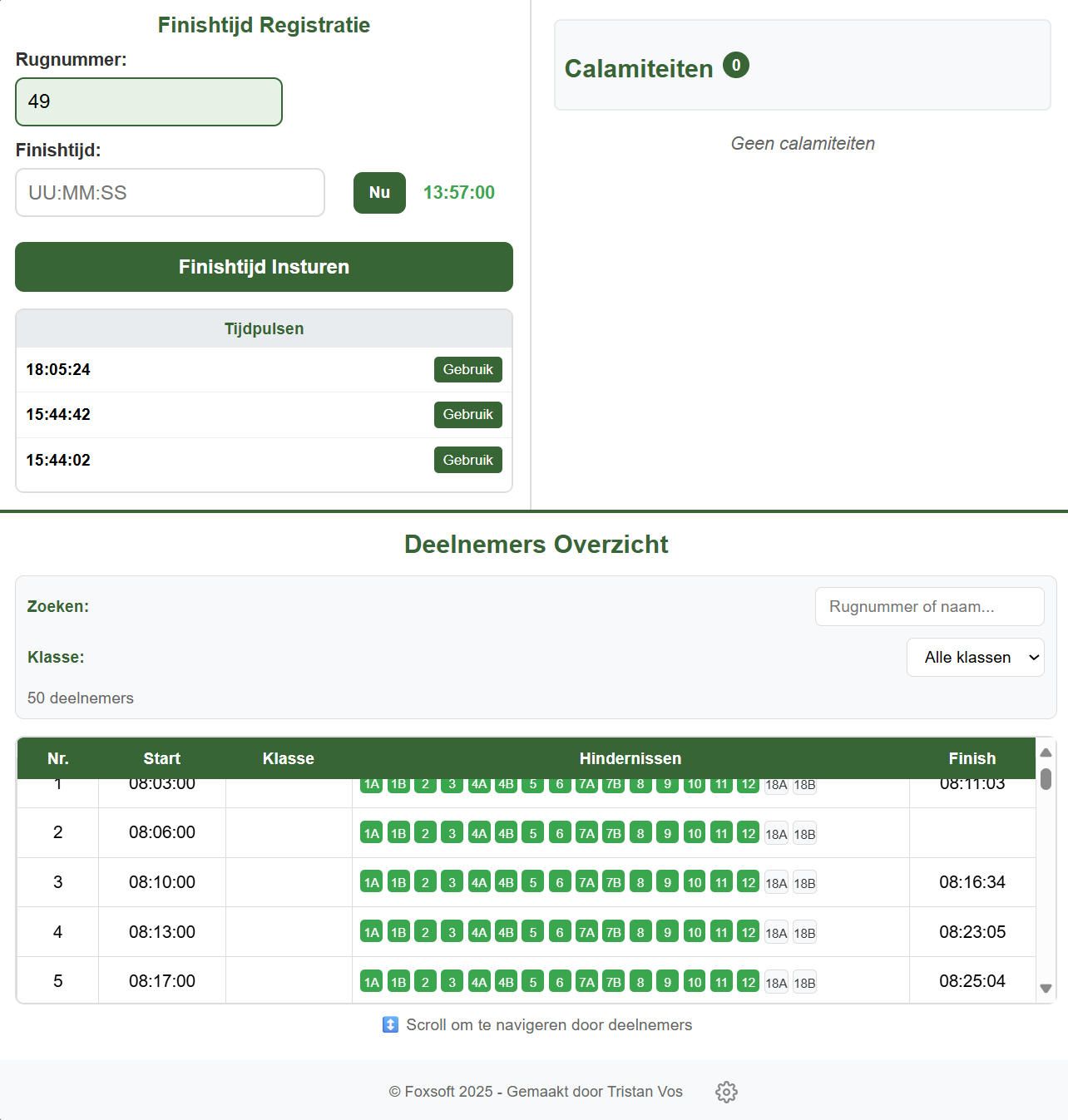Click the scroll arrows emoji icon
Image resolution: width=1068 pixels, height=1120 pixels.
[390, 1024]
